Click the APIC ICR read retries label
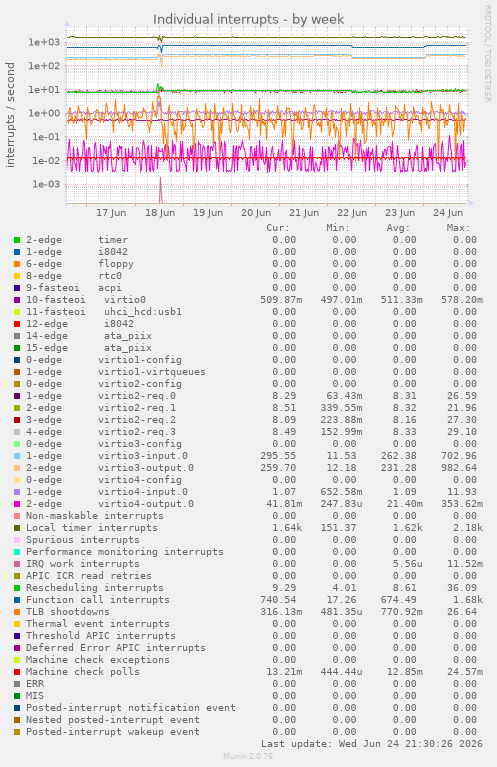Image resolution: width=497 pixels, height=767 pixels. (x=89, y=576)
